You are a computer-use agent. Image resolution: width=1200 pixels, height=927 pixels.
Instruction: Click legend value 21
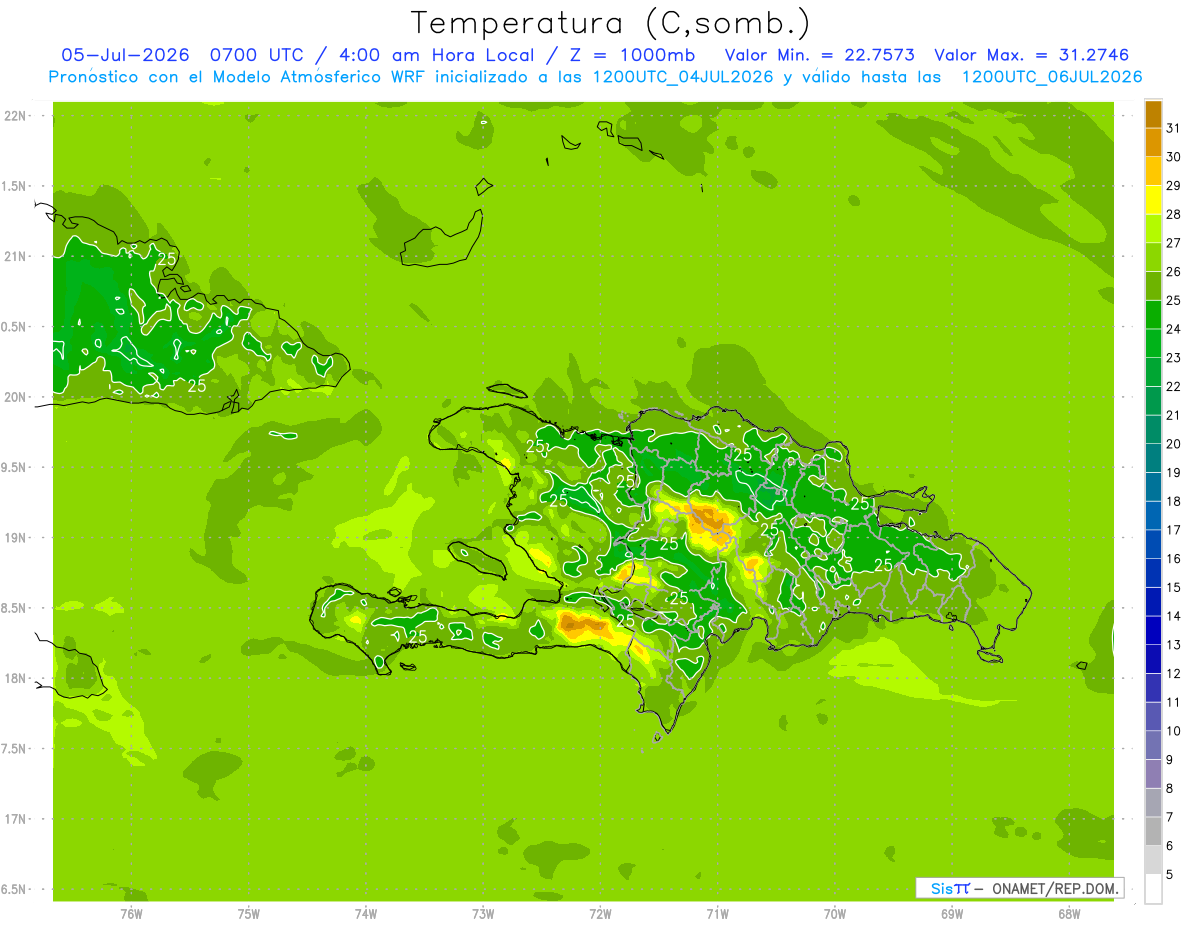tap(1173, 415)
